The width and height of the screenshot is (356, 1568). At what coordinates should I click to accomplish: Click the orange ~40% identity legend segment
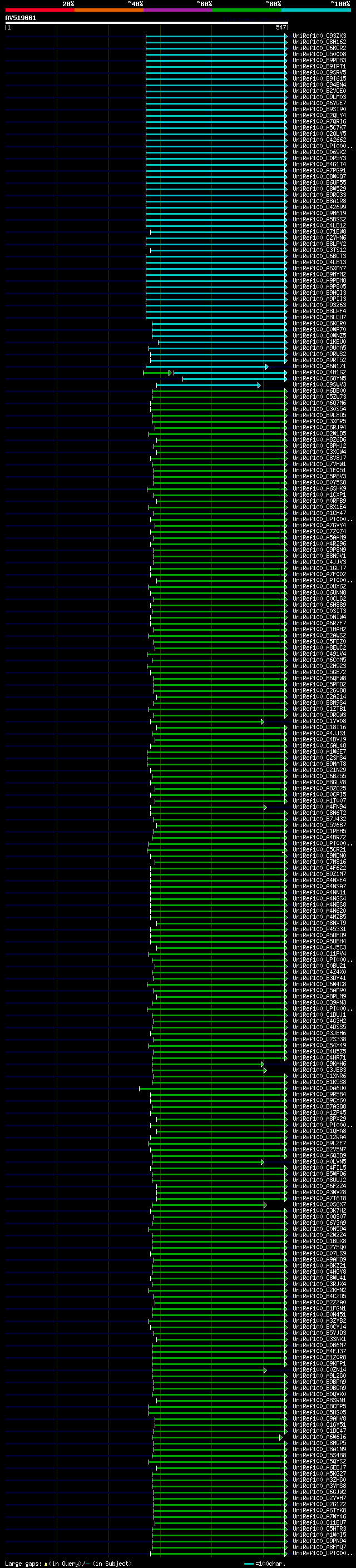click(109, 10)
